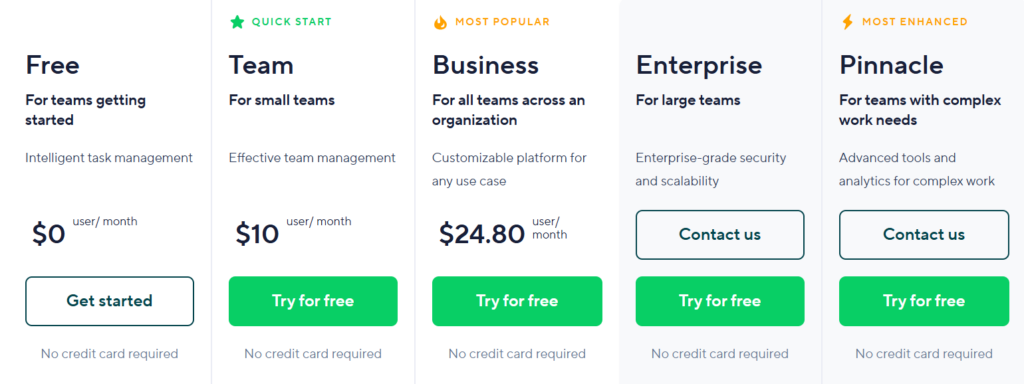Screen dimensions: 1024x384
Task: Click the MOST ENHANCED label text
Action: [x=915, y=22]
